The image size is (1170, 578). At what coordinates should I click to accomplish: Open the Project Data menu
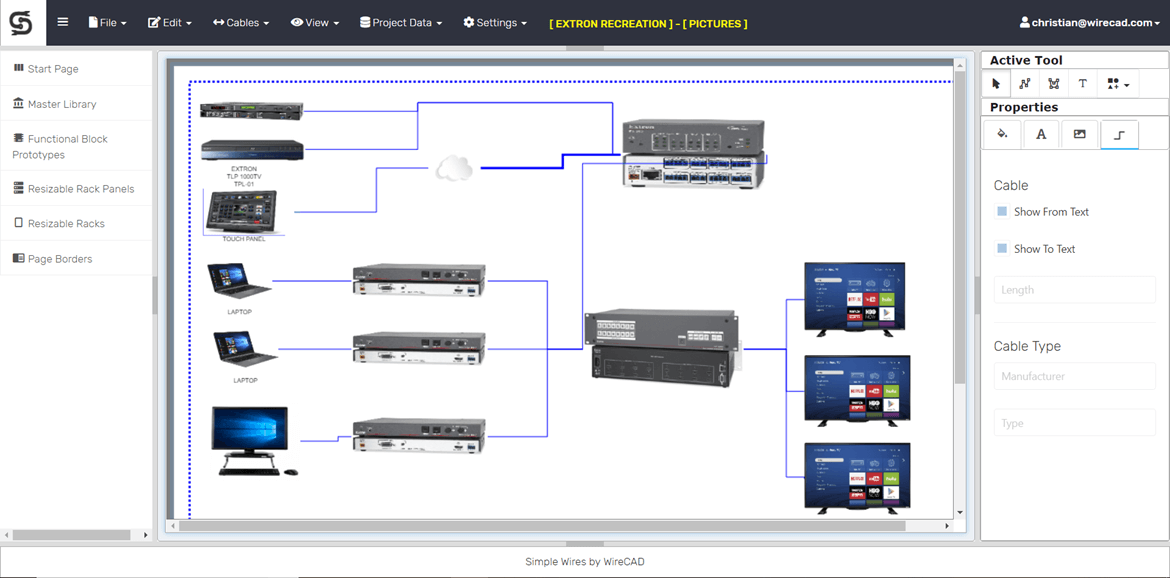(400, 22)
